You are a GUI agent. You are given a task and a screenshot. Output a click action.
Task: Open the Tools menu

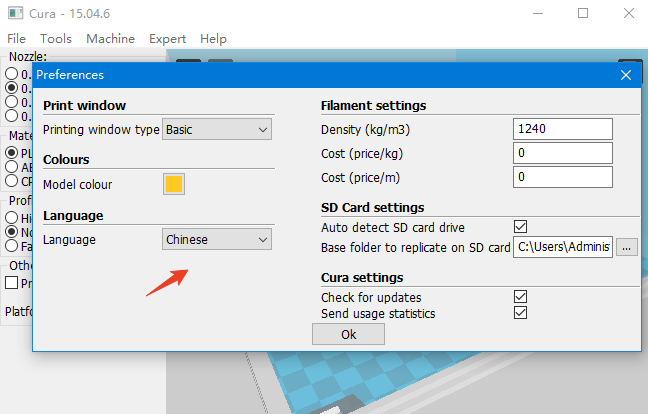(56, 39)
